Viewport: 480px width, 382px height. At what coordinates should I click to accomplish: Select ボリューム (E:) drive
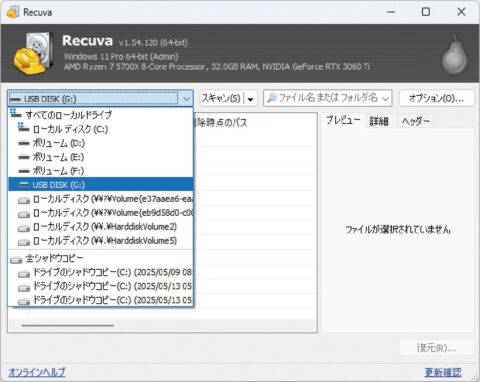(x=100, y=157)
